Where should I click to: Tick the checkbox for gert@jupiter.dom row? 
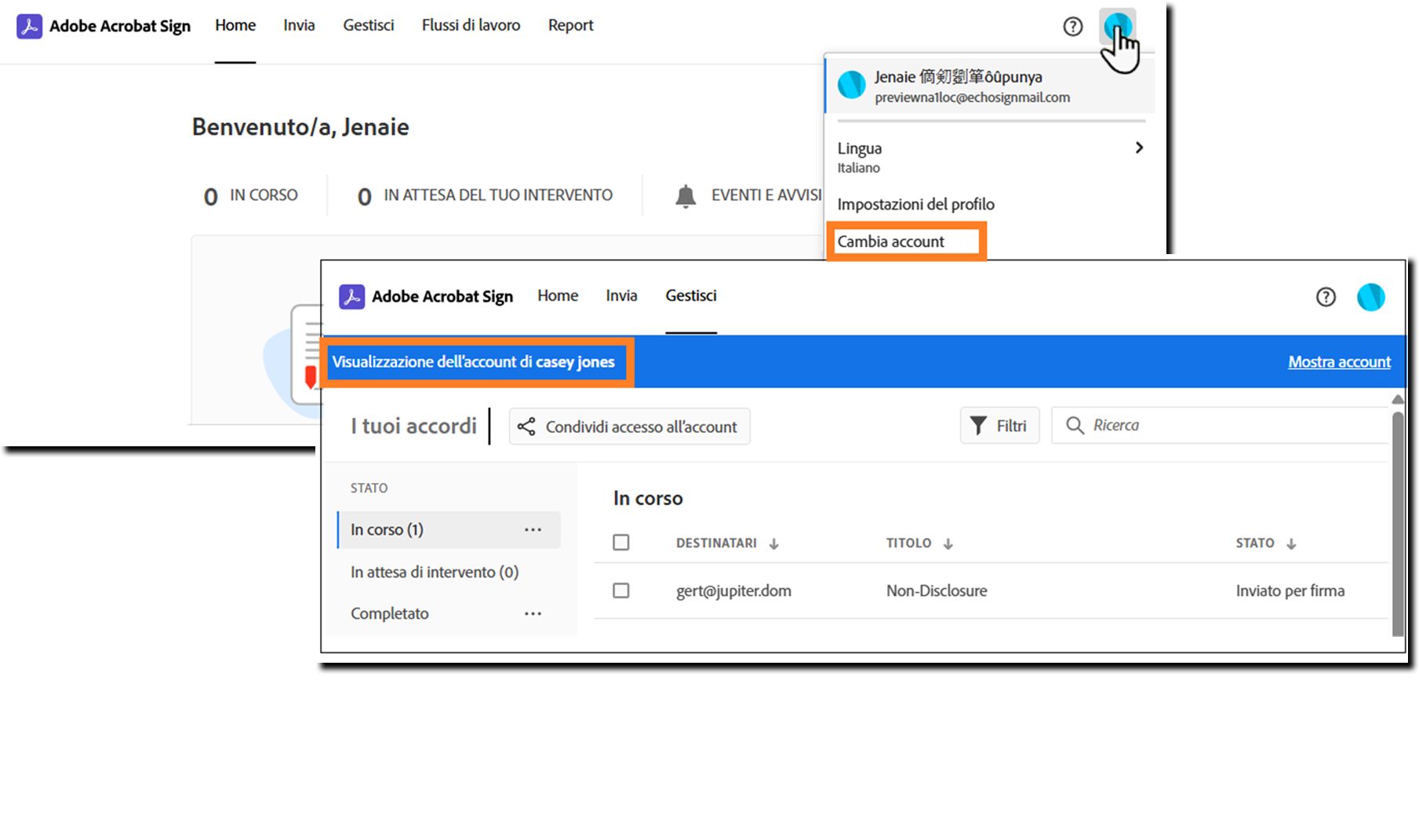click(621, 591)
